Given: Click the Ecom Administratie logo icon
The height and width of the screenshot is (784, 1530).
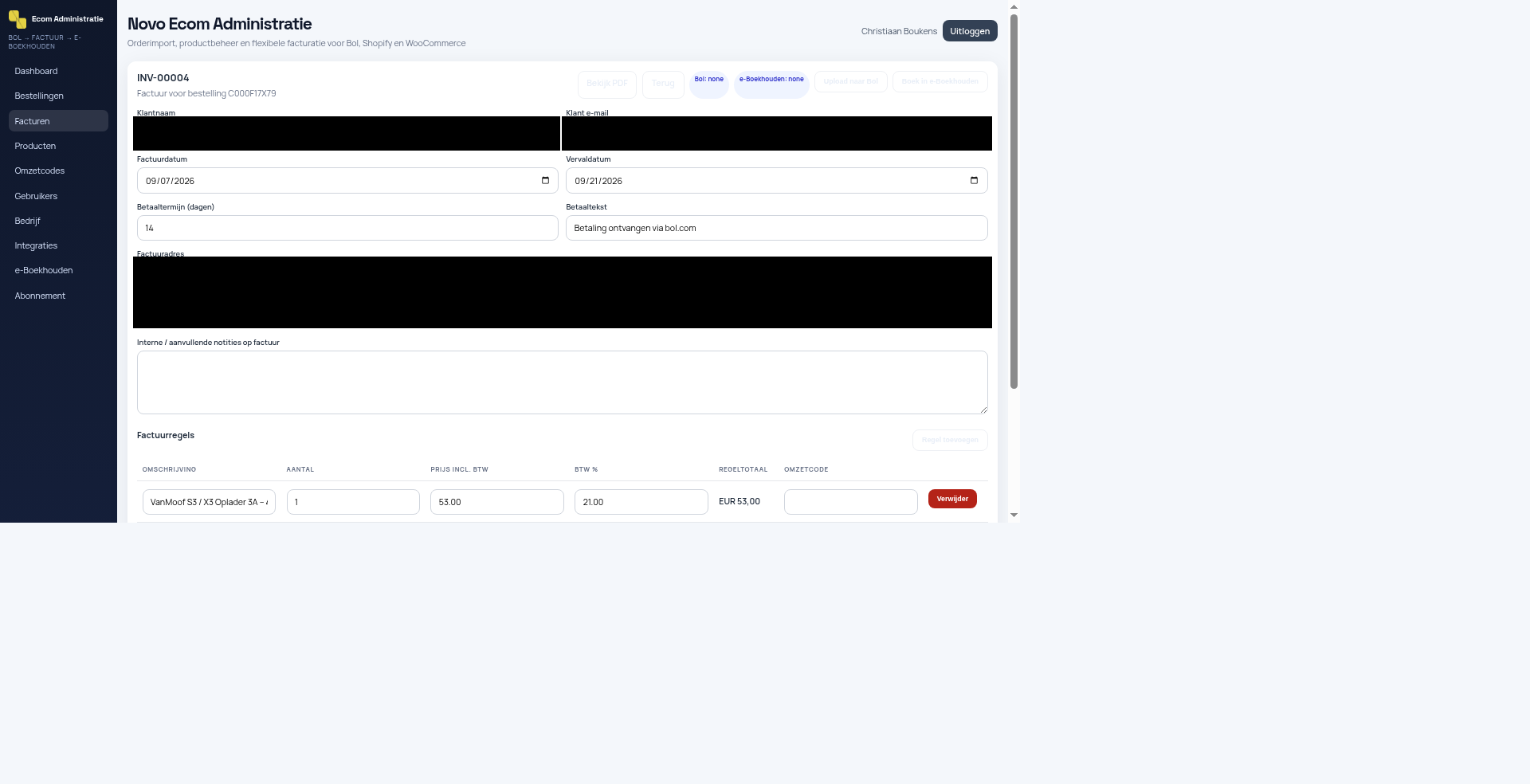Looking at the screenshot, I should pyautogui.click(x=18, y=19).
